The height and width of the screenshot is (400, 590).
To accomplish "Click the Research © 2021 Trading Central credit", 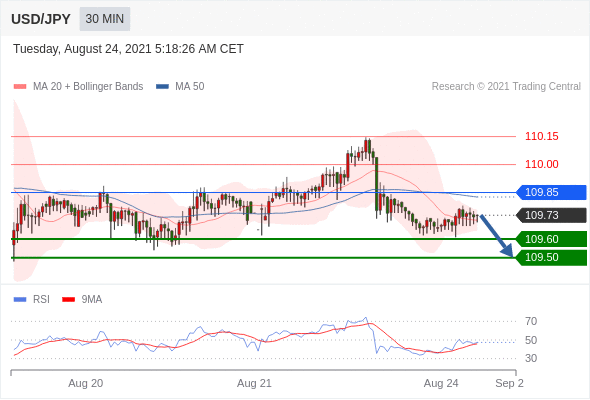I will pos(506,87).
